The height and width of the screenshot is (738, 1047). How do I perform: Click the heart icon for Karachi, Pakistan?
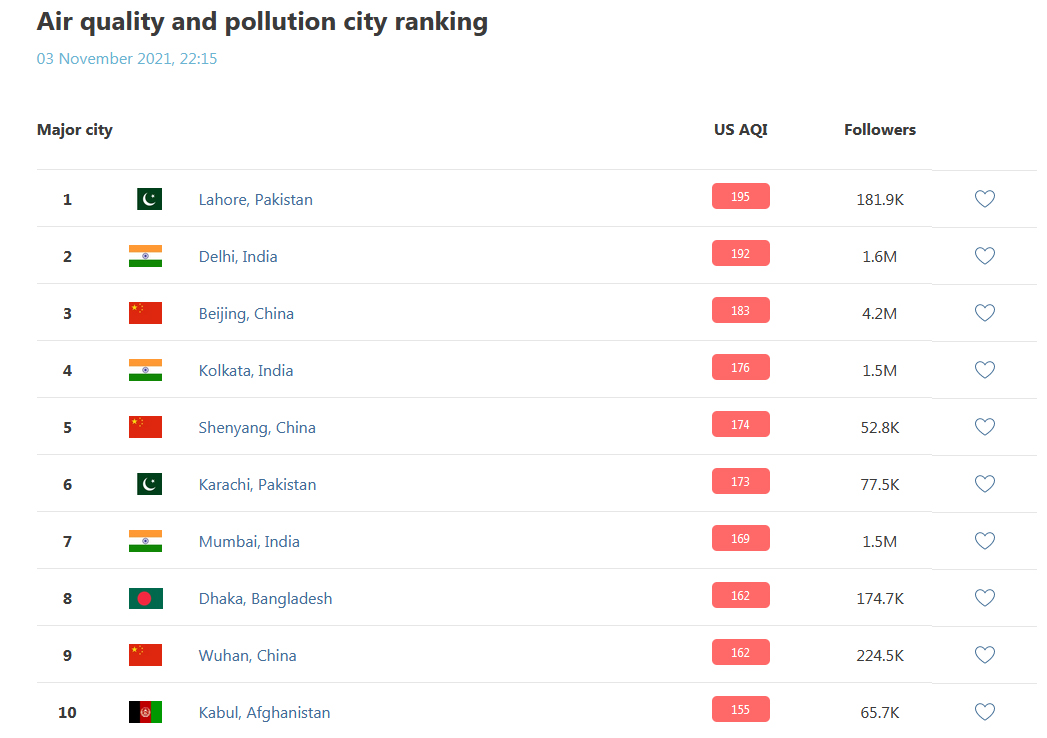(x=985, y=484)
